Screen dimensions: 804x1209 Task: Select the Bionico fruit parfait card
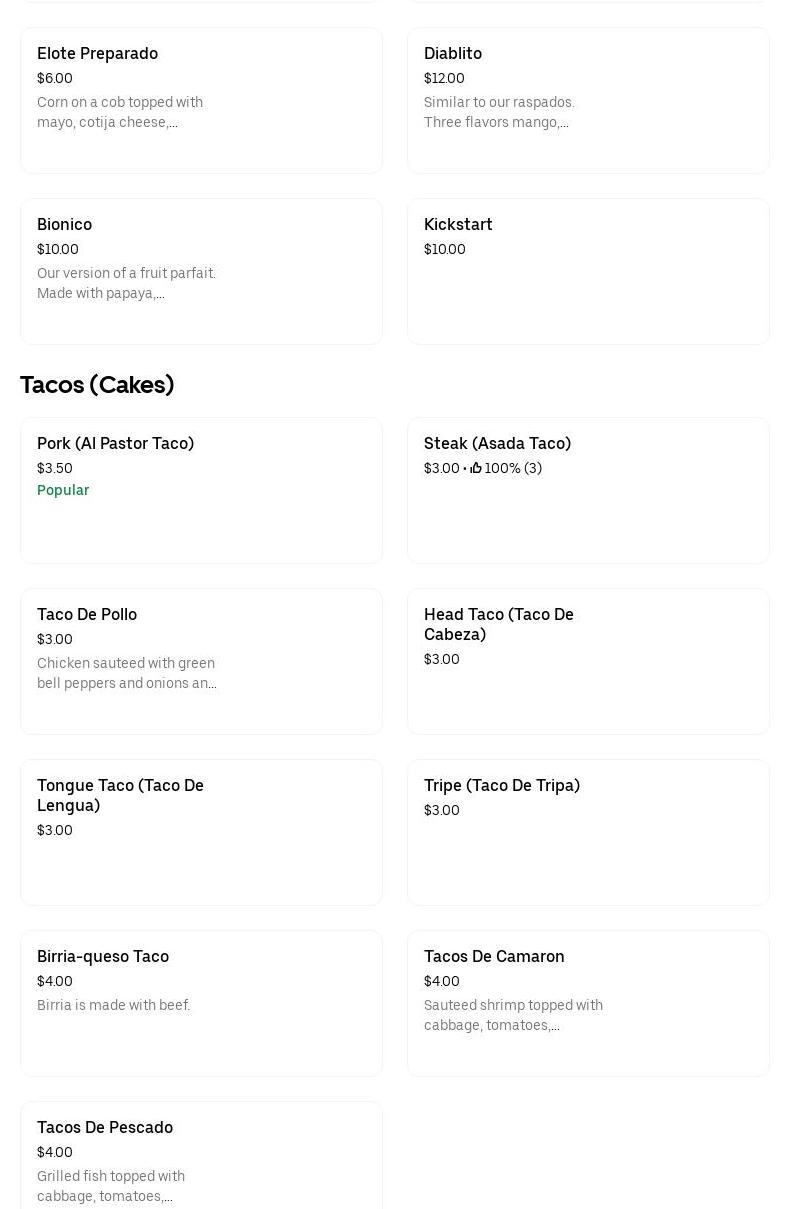200,271
